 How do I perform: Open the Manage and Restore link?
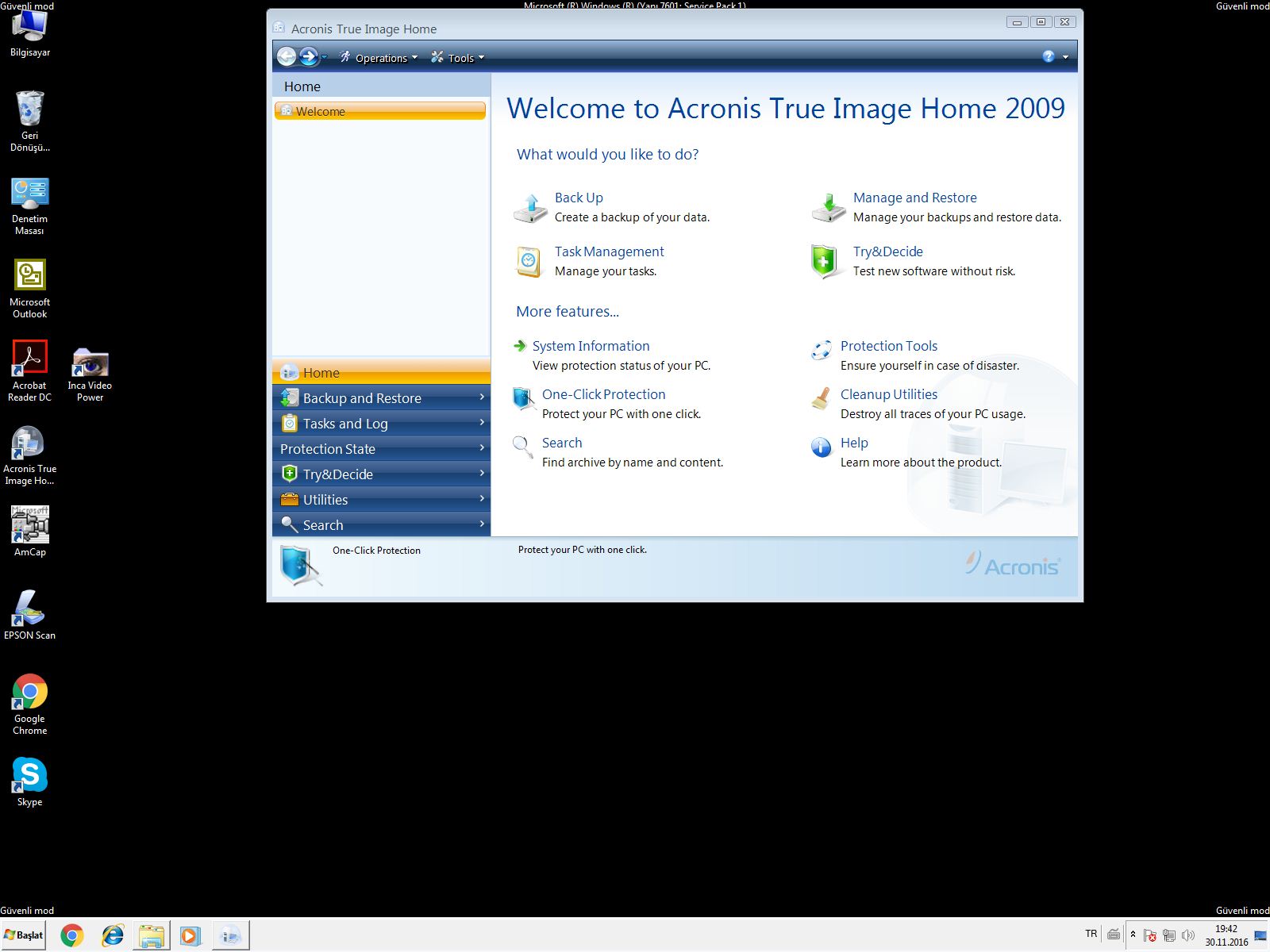point(915,198)
